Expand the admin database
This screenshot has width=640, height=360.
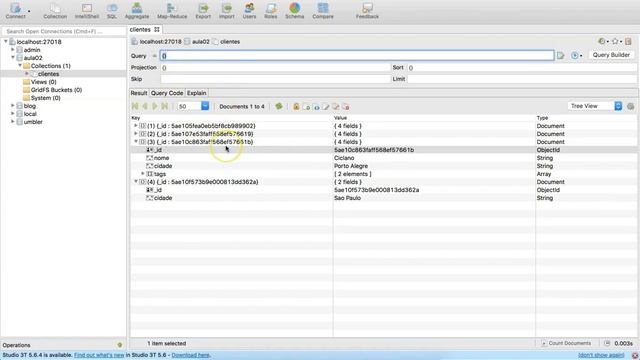point(13,49)
